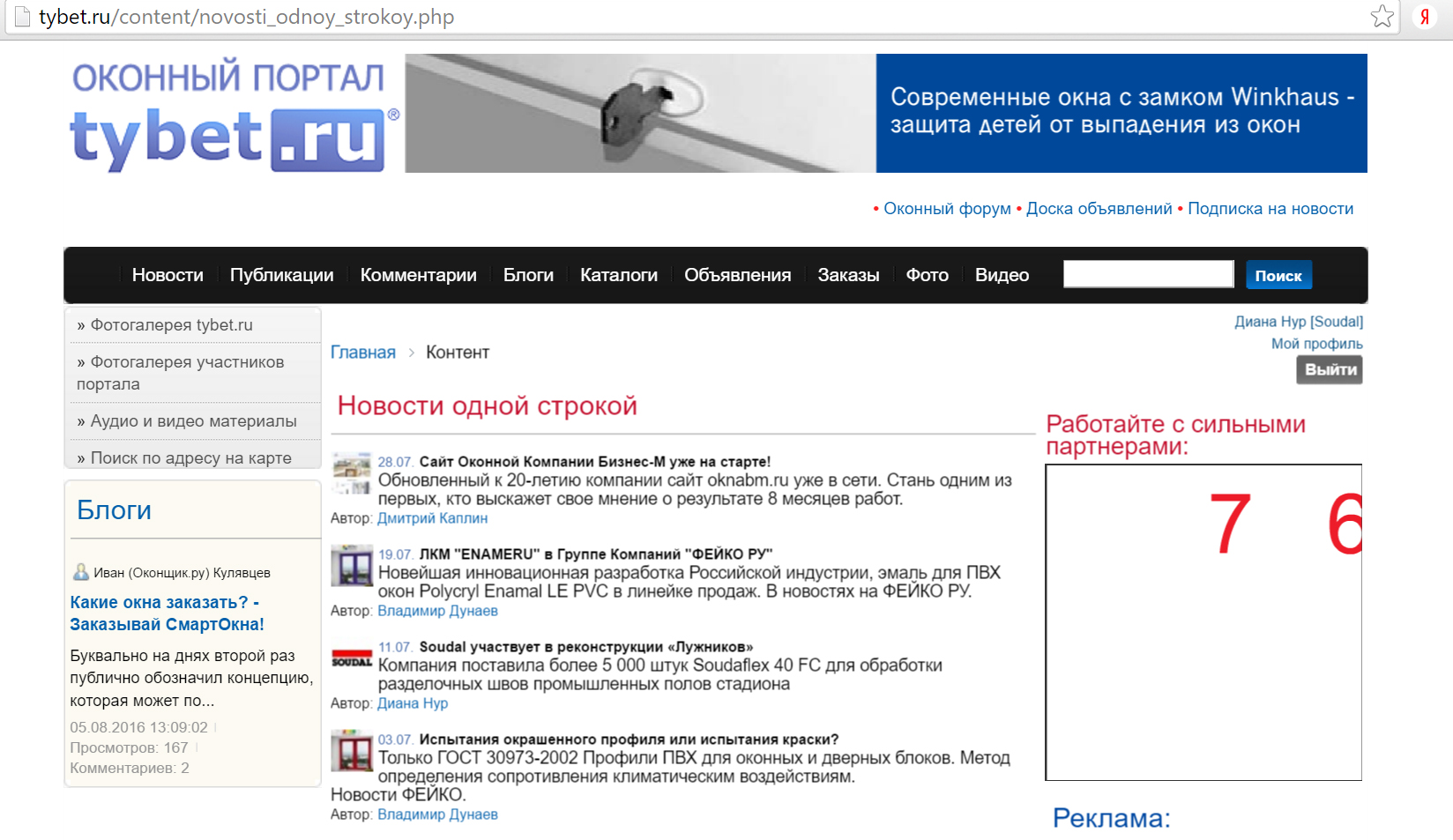Open author link under the ENAMERU news
1453x840 pixels.
point(437,611)
